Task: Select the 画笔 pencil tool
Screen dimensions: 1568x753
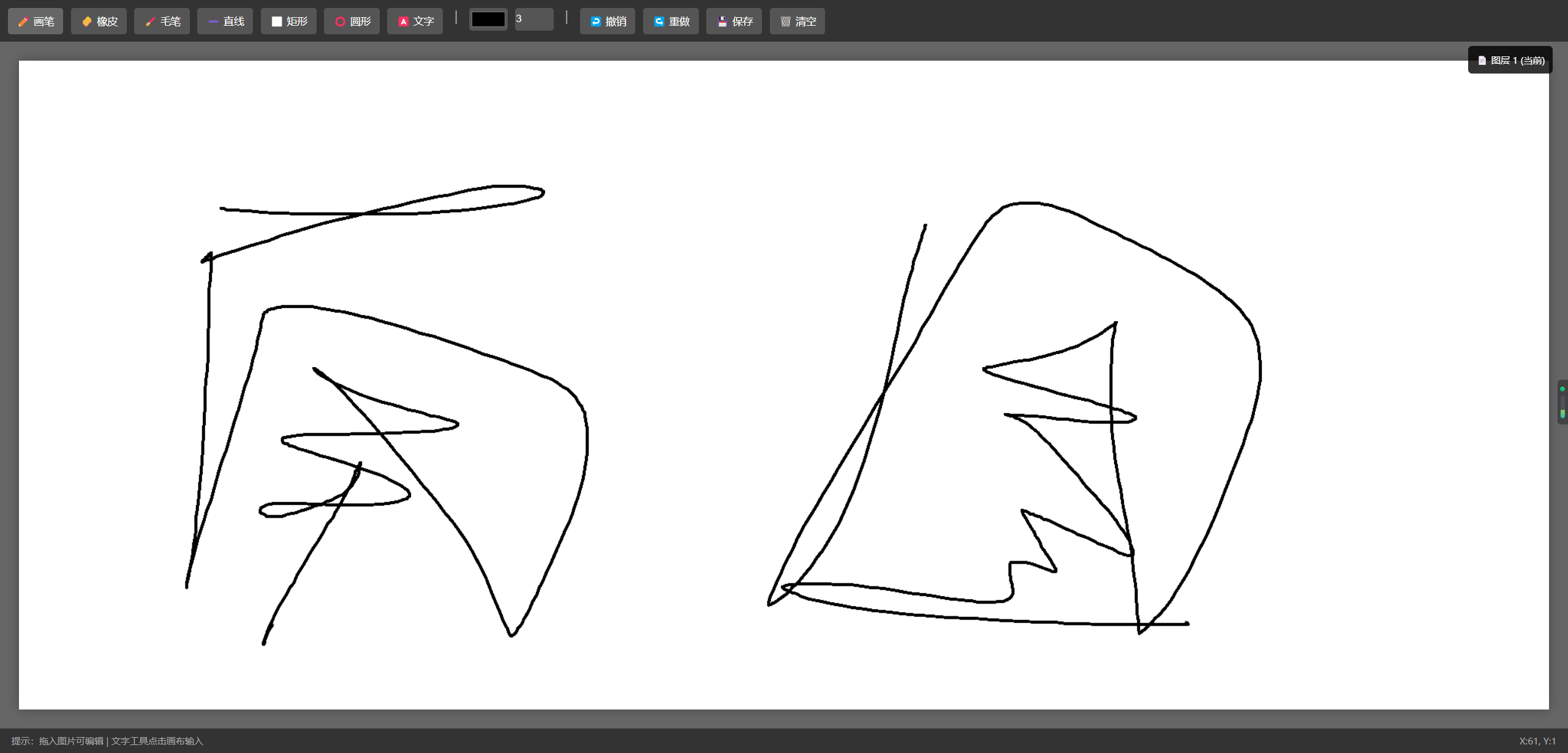Action: [x=36, y=21]
